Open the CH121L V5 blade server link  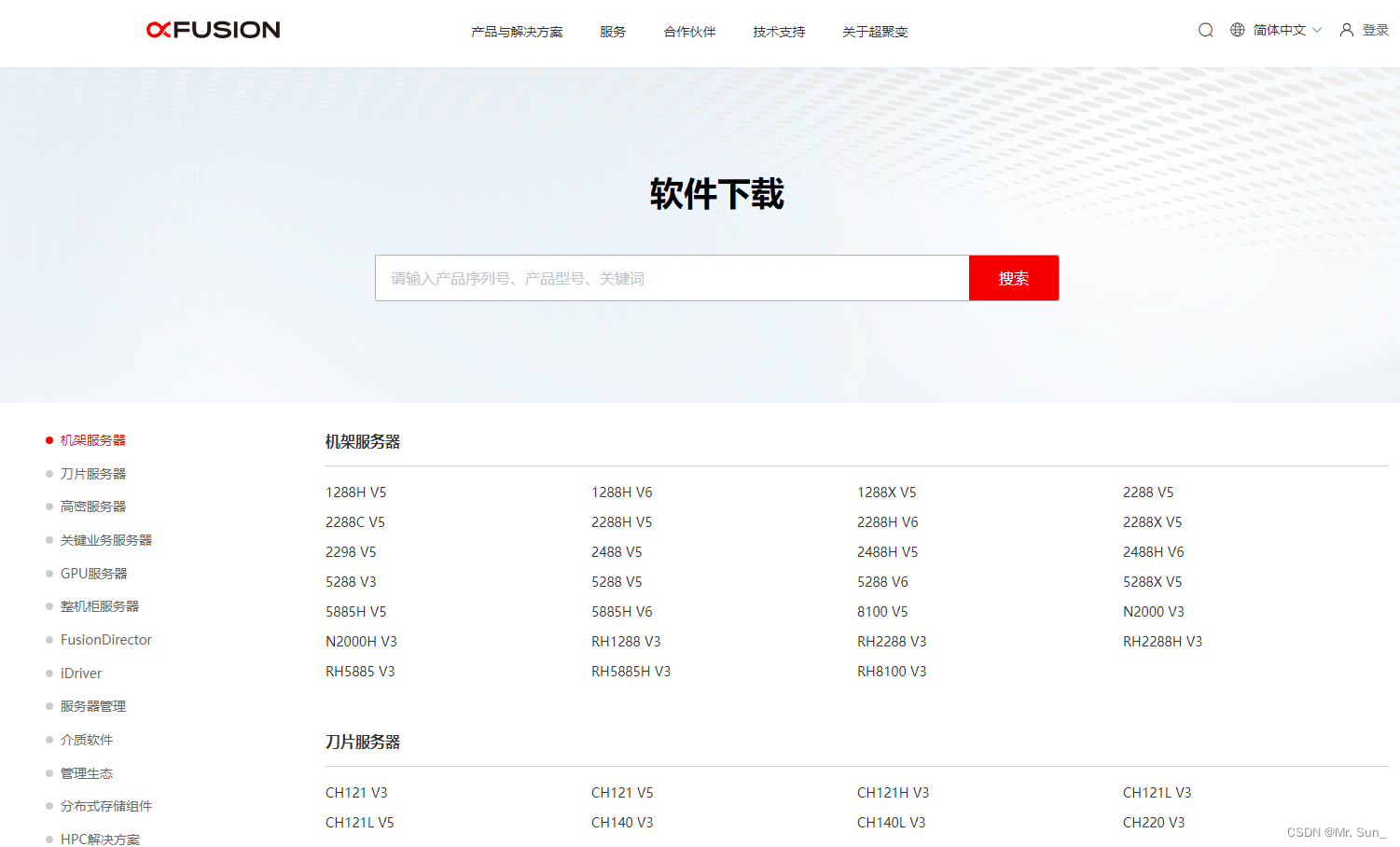360,823
